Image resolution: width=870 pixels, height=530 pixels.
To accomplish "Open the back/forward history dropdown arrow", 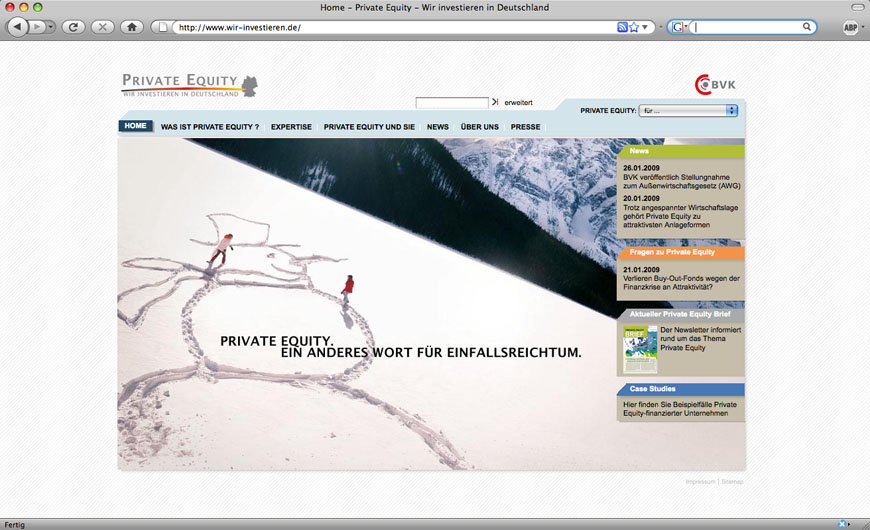I will tap(50, 27).
